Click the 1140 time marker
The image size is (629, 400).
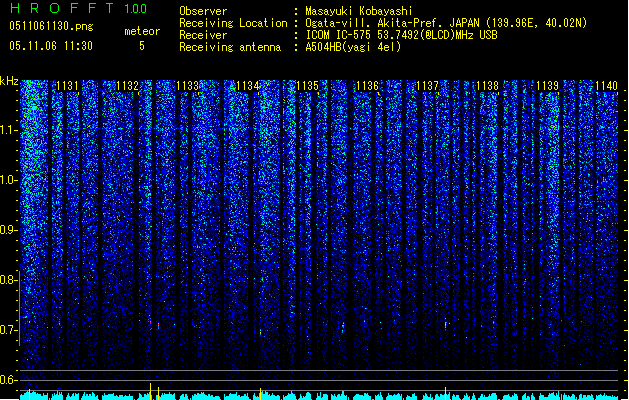606,85
